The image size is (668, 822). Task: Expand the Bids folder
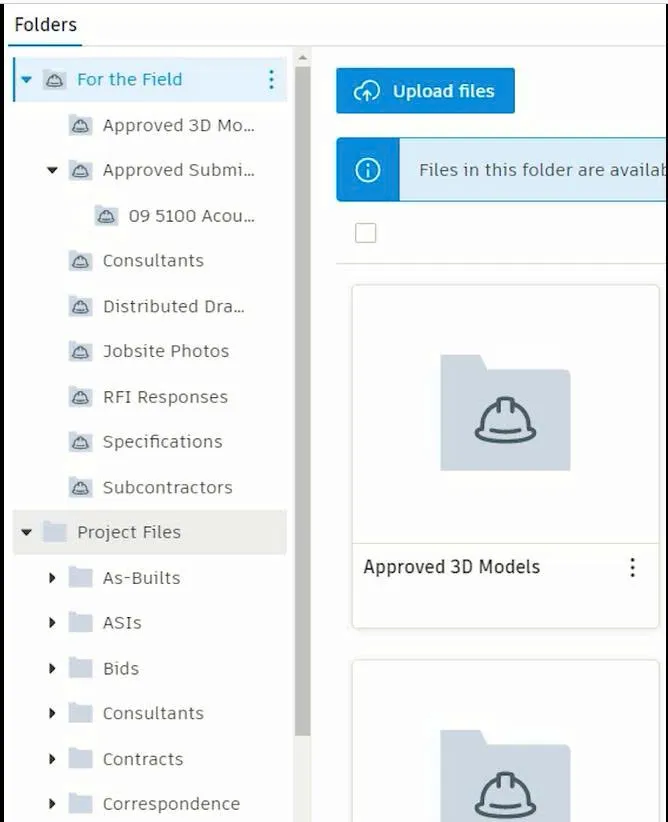tap(52, 668)
